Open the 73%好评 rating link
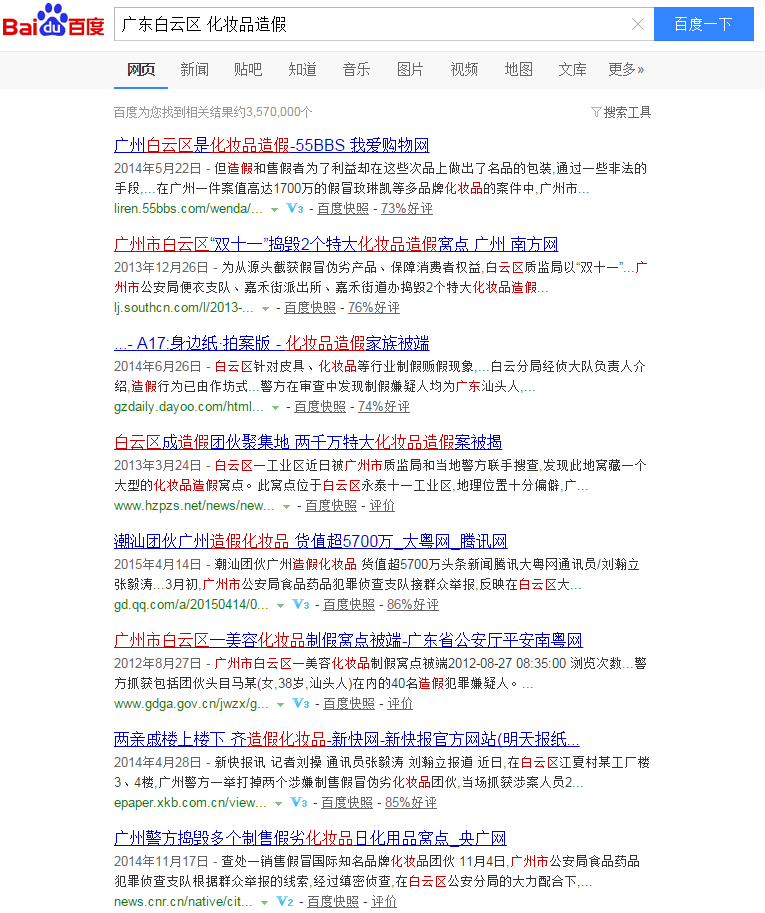 407,208
